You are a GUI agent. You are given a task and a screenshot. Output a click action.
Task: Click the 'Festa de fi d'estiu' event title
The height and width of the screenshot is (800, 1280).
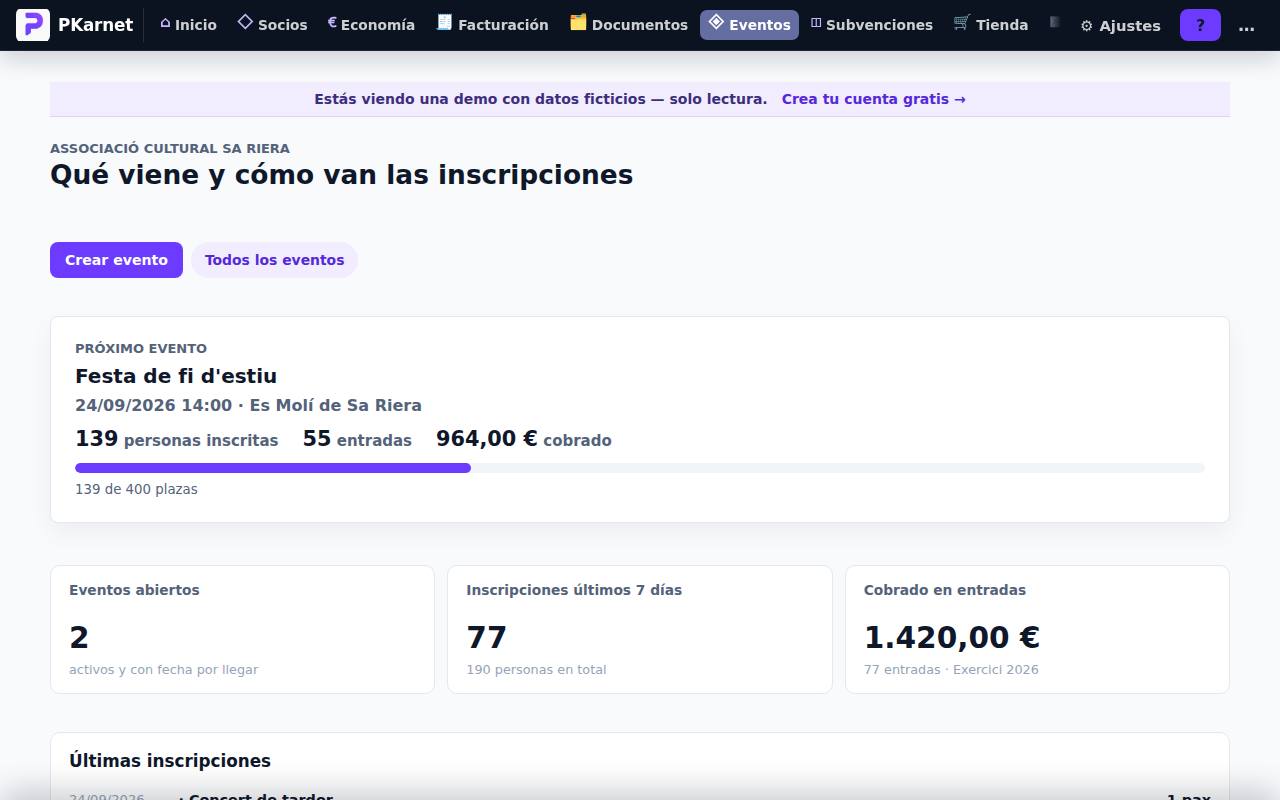(176, 376)
